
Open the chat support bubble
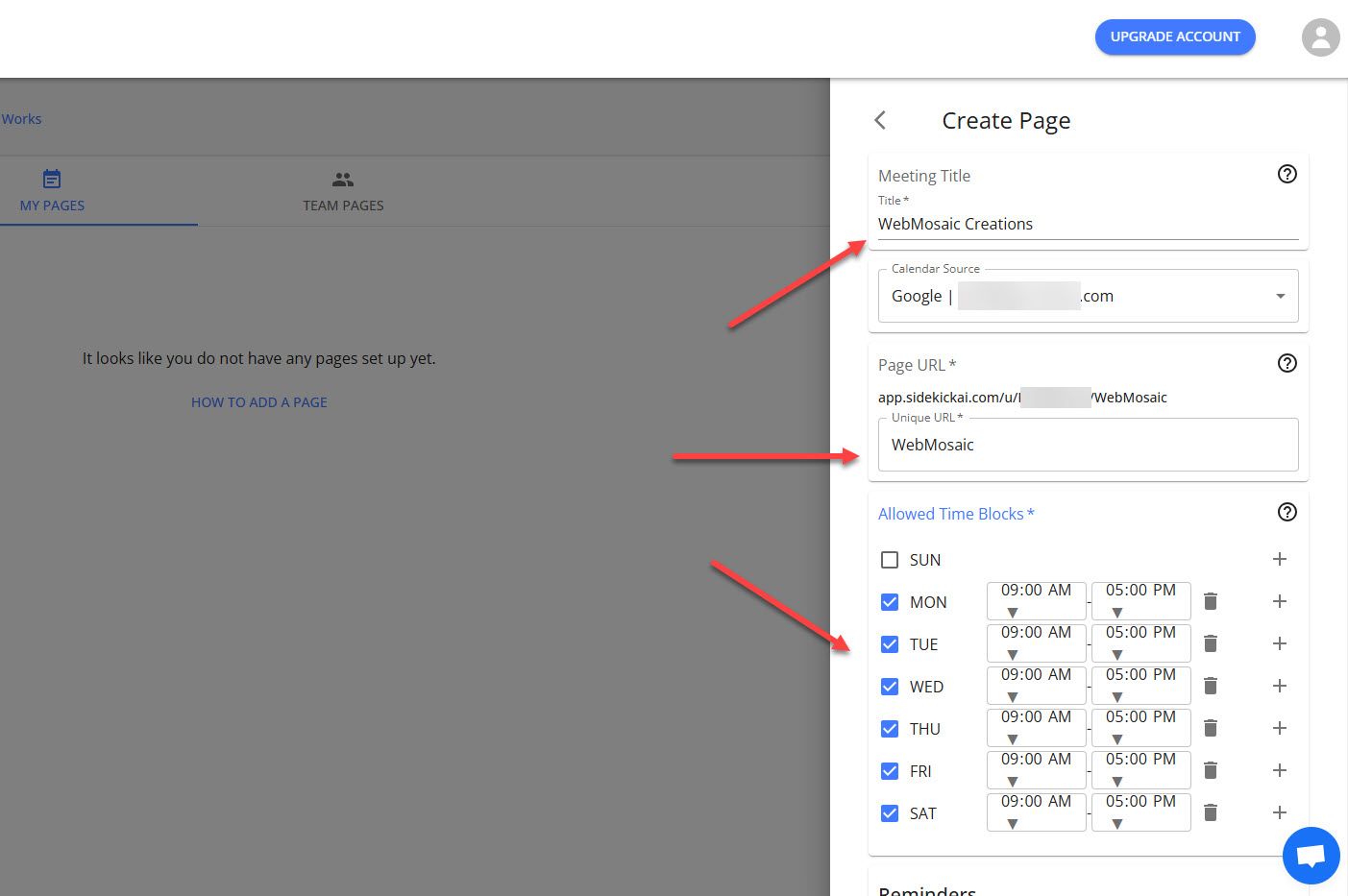pos(1311,855)
